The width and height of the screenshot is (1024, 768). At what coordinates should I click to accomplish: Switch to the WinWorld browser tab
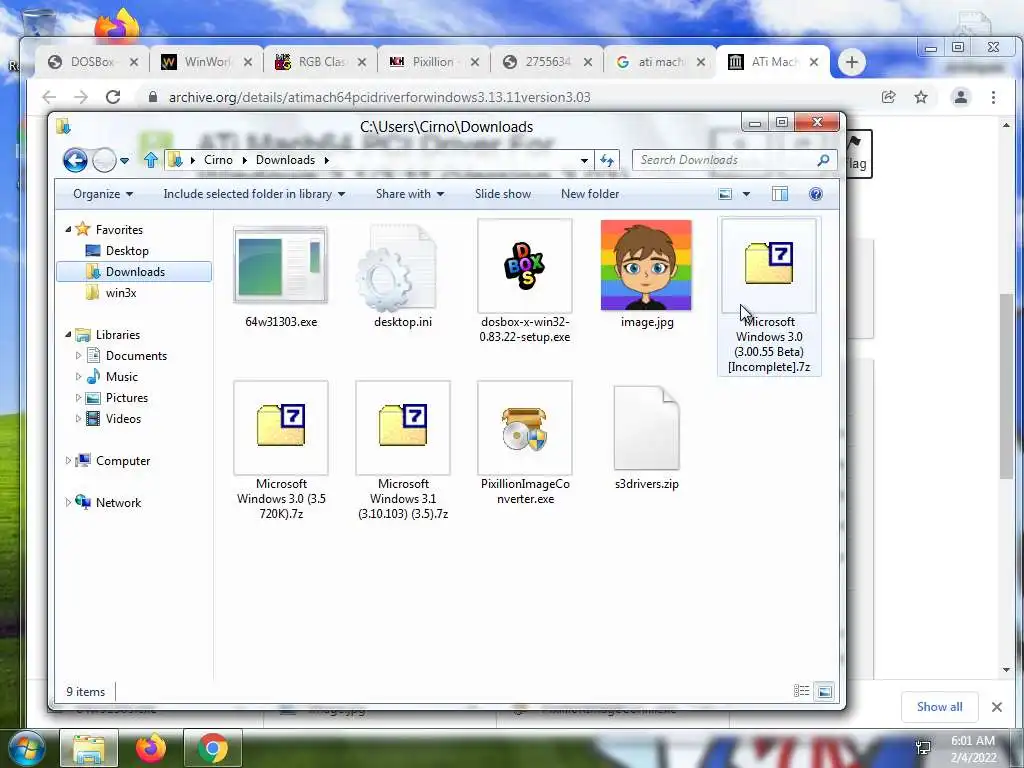click(206, 62)
